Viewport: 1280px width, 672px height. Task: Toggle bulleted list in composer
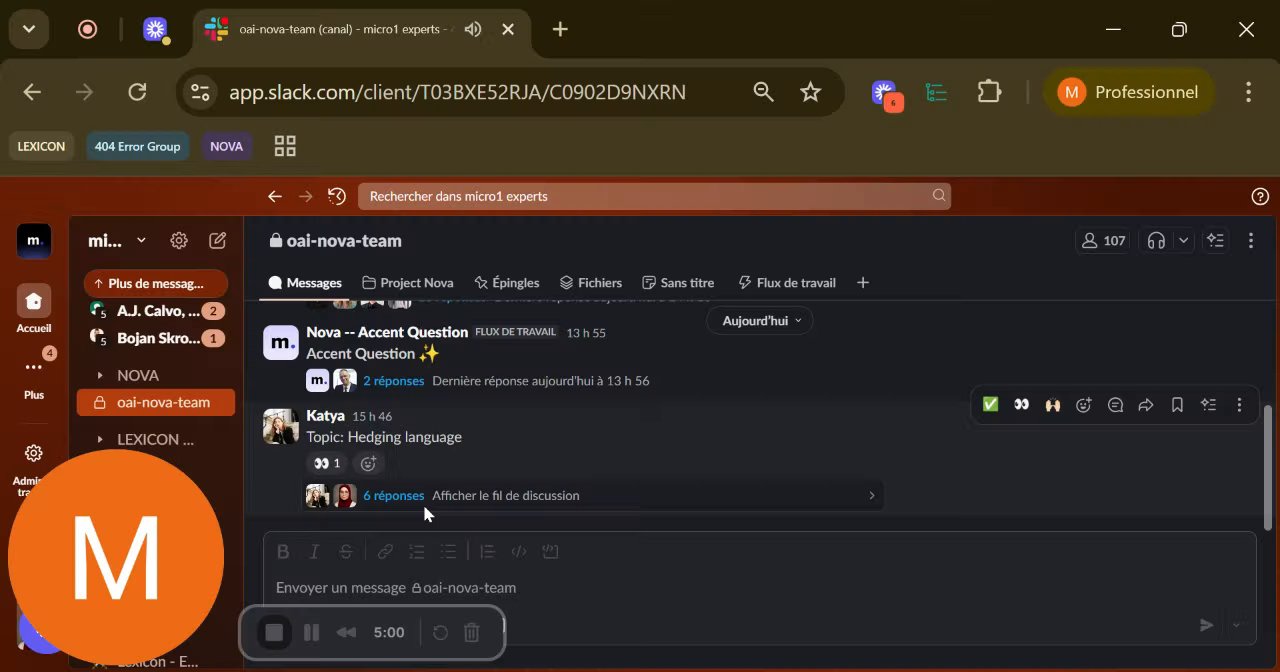pyautogui.click(x=448, y=551)
